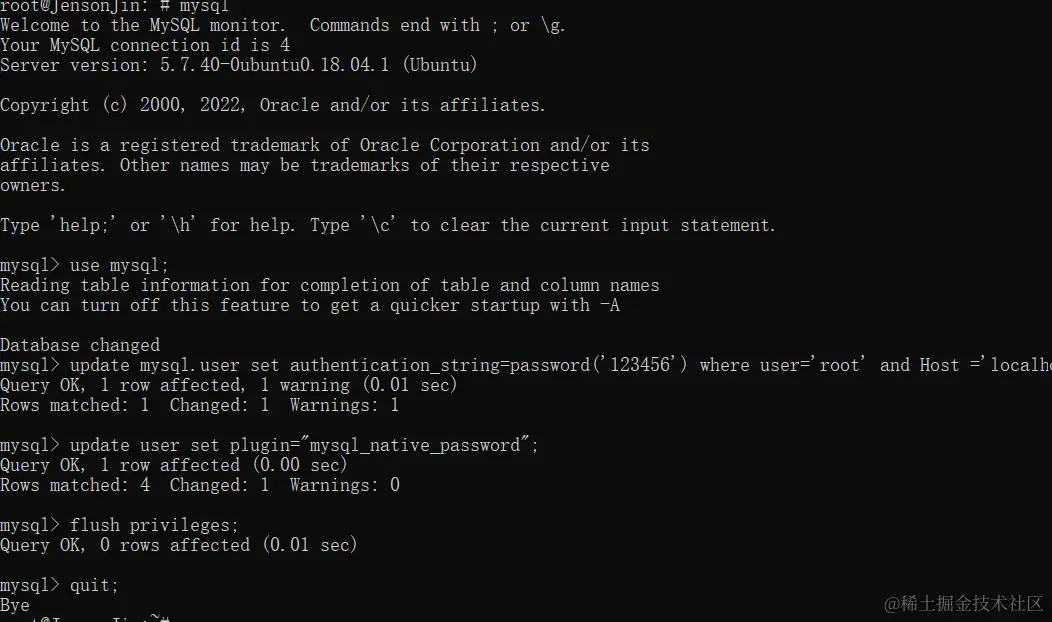The height and width of the screenshot is (622, 1052).
Task: Click the 'Reading table information' message
Action: [x=329, y=285]
